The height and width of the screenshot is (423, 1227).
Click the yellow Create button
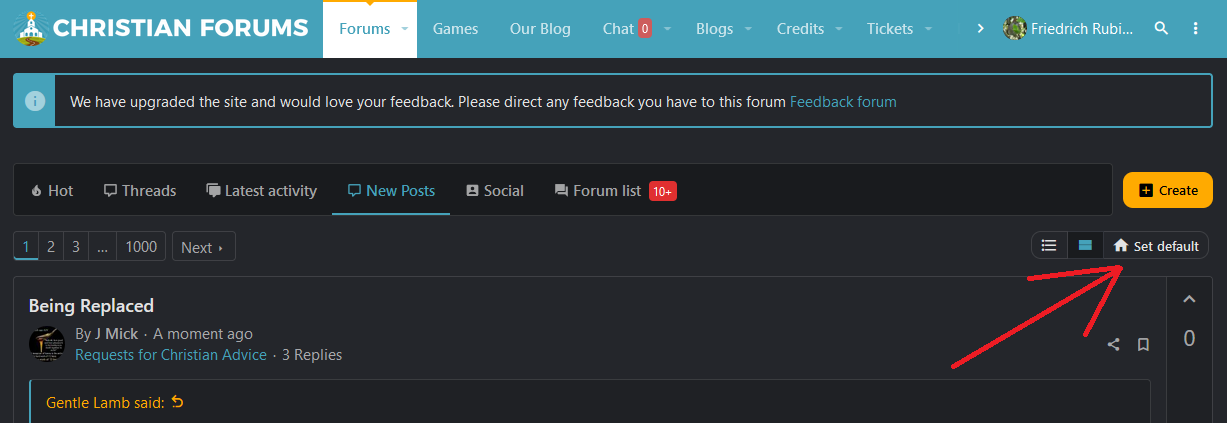coord(1167,190)
